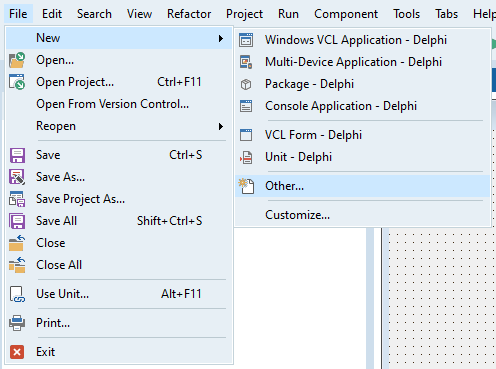Screen dimensions: 496x369
Task: Click the Package box icon
Action: [x=246, y=84]
